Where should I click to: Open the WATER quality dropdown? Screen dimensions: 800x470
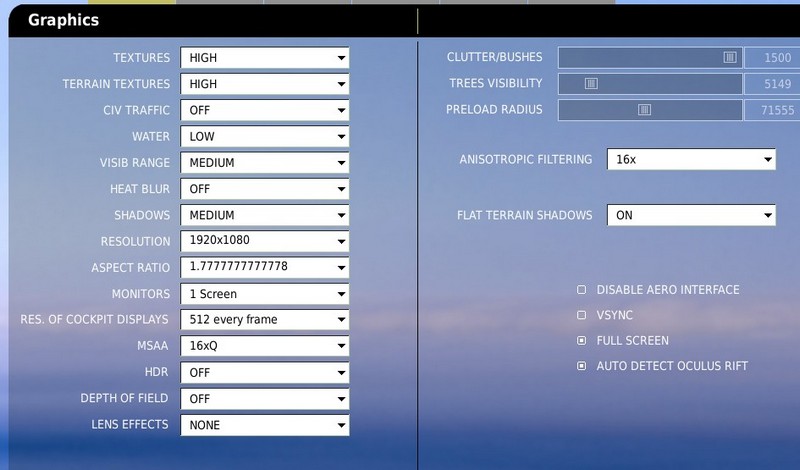point(264,136)
